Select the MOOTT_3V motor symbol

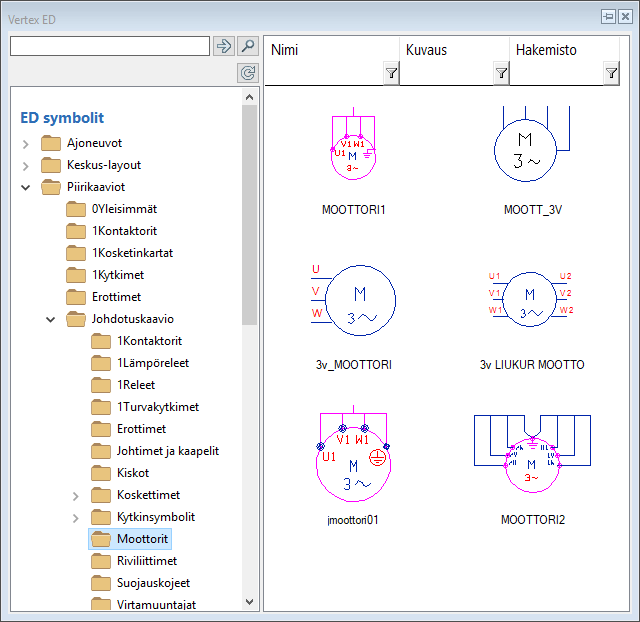[x=531, y=150]
